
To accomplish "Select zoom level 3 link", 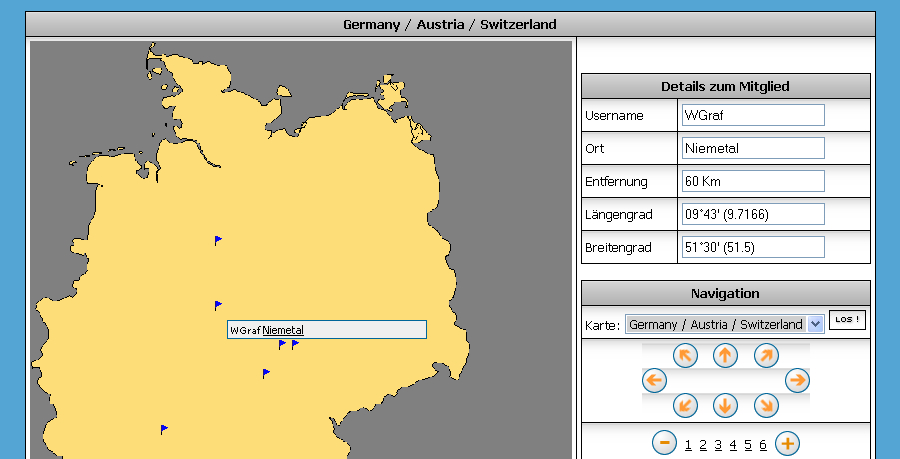I will [x=718, y=445].
